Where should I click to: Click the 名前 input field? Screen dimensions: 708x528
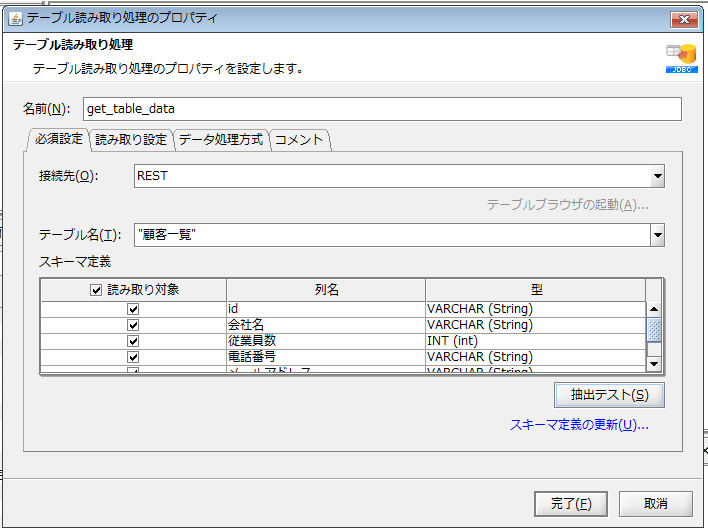click(x=382, y=109)
